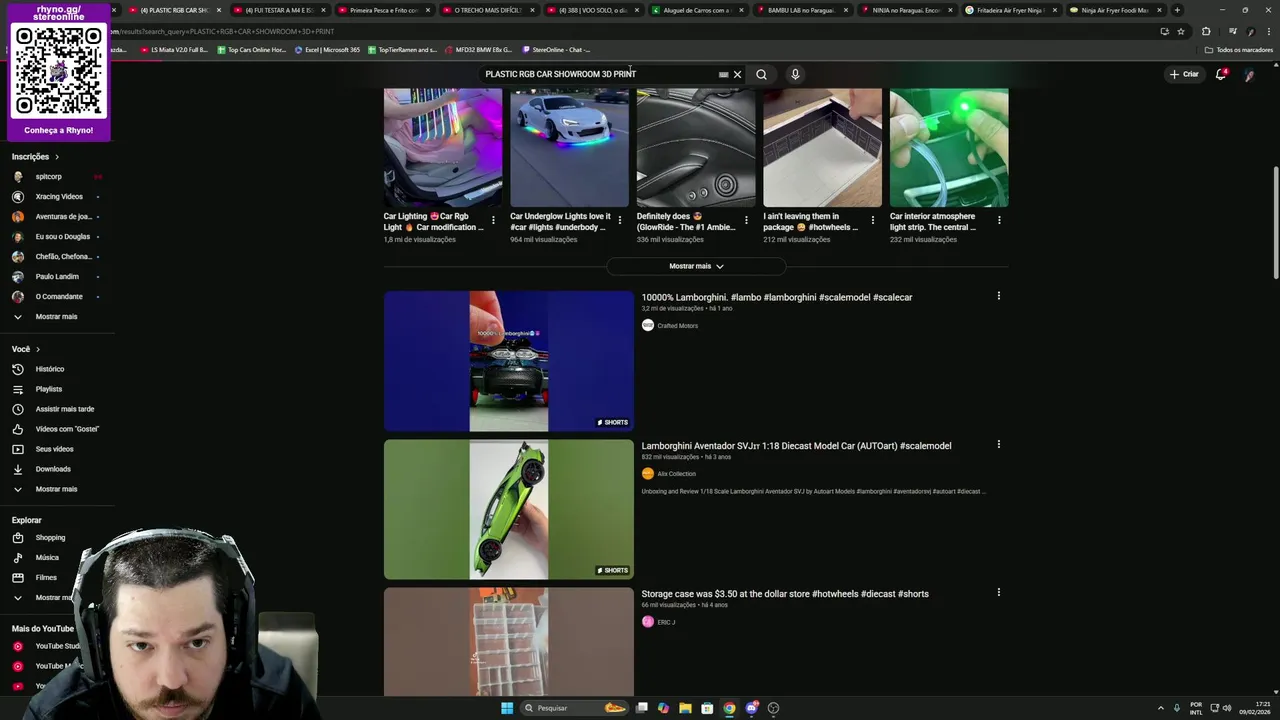
Task: Switch to O TRECHO MAIS DIFÍCIL tab
Action: coord(488,10)
